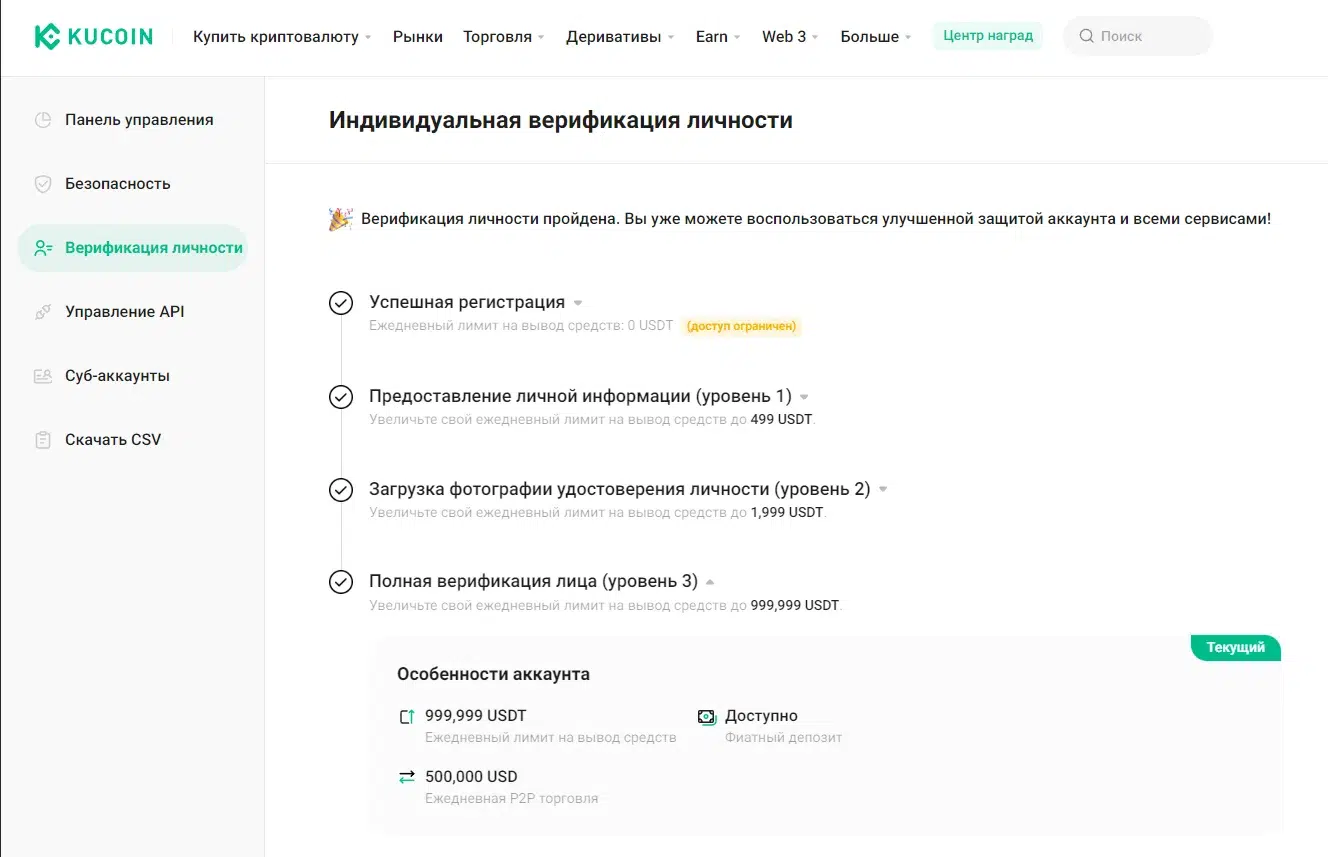Image resolution: width=1328 pixels, height=857 pixels.
Task: Click the Полная верификация лица checkmark circle
Action: [341, 582]
